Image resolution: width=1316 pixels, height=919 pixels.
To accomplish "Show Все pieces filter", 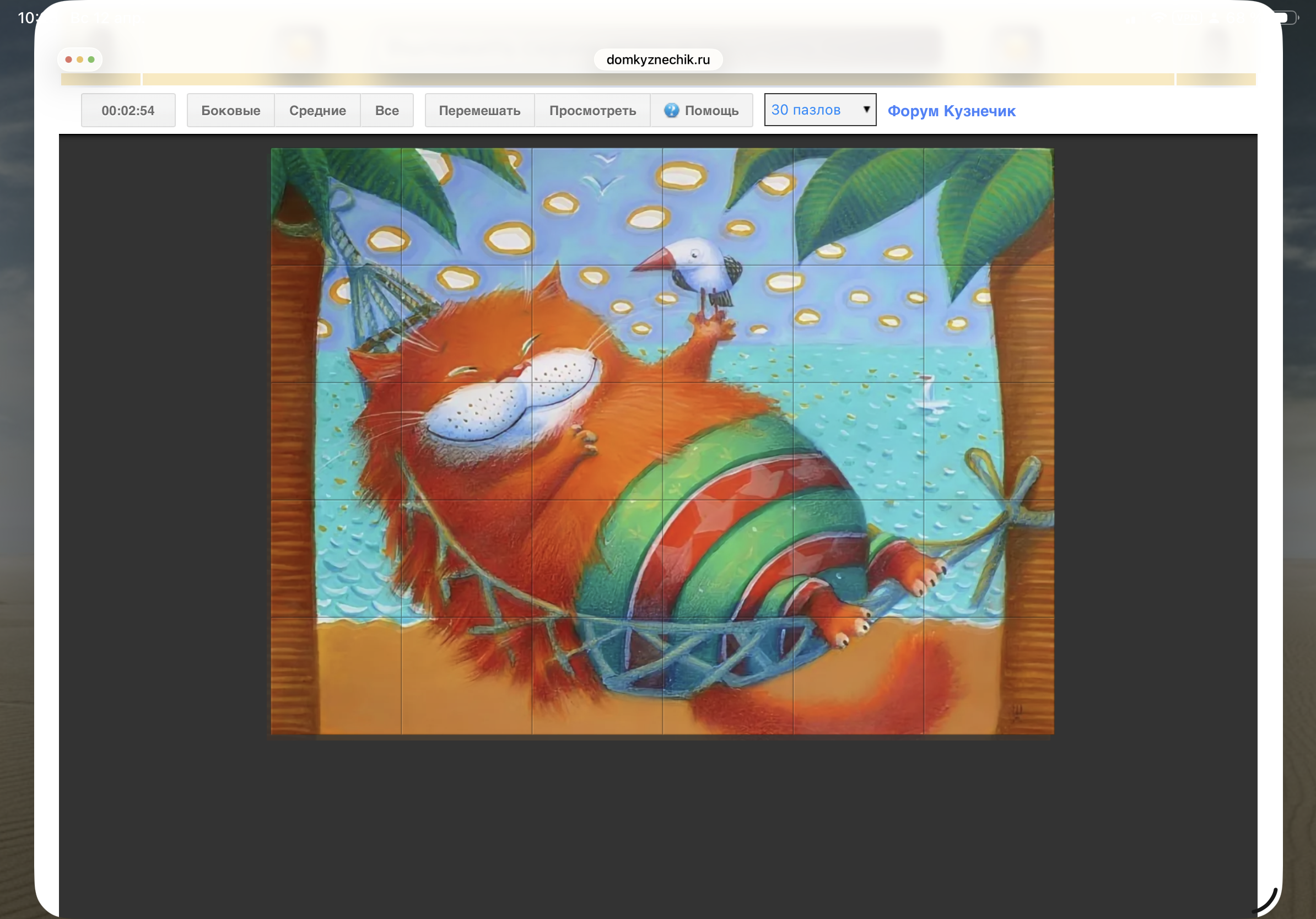I will [386, 111].
